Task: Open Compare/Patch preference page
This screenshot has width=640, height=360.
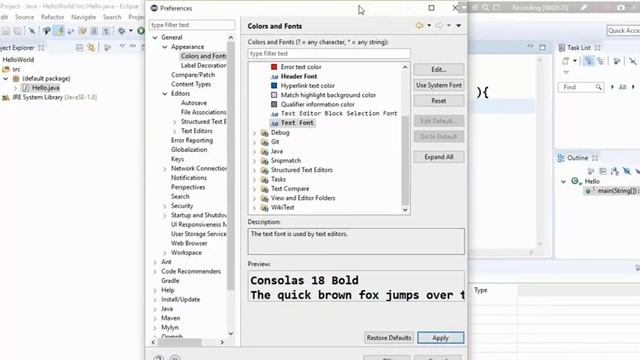Action: point(193,75)
